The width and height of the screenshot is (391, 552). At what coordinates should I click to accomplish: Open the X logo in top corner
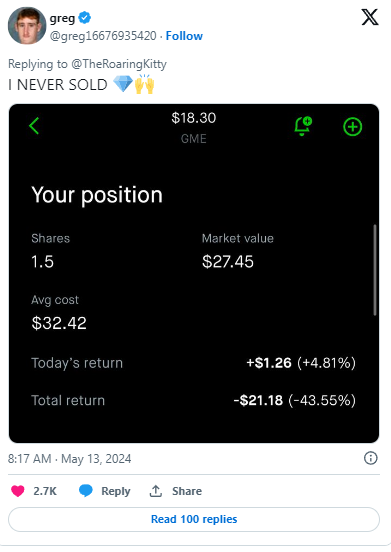pyautogui.click(x=370, y=17)
